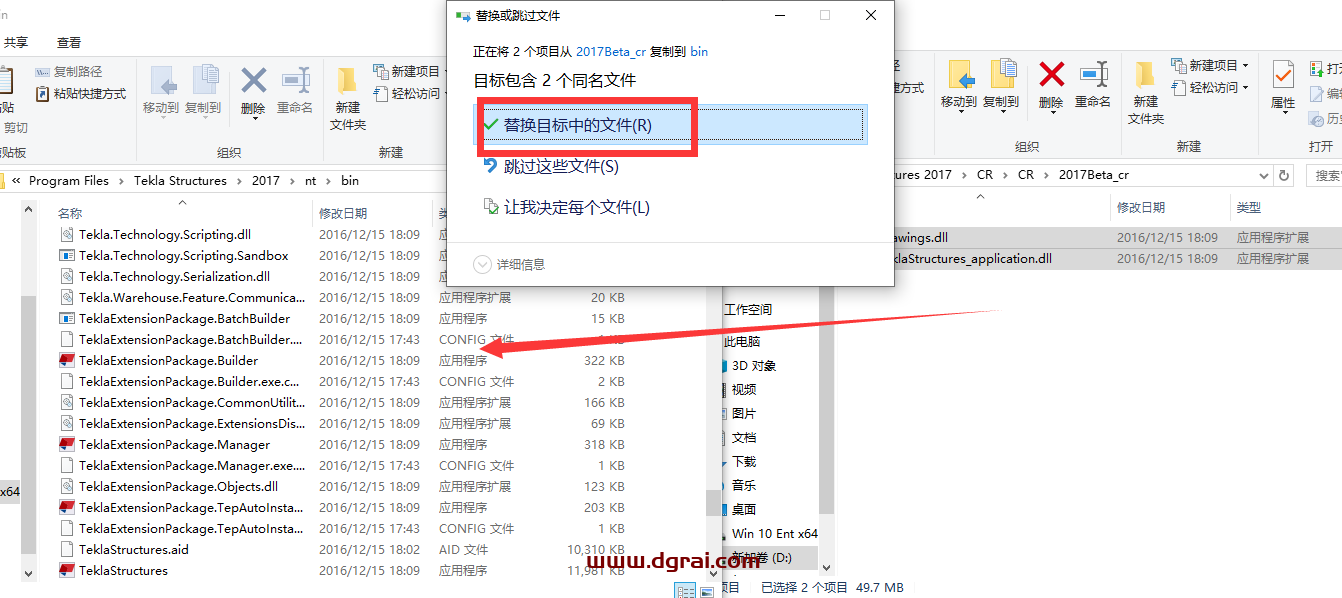The height and width of the screenshot is (598, 1342).
Task: Click 音乐 in right navigation pane
Action: click(744, 486)
